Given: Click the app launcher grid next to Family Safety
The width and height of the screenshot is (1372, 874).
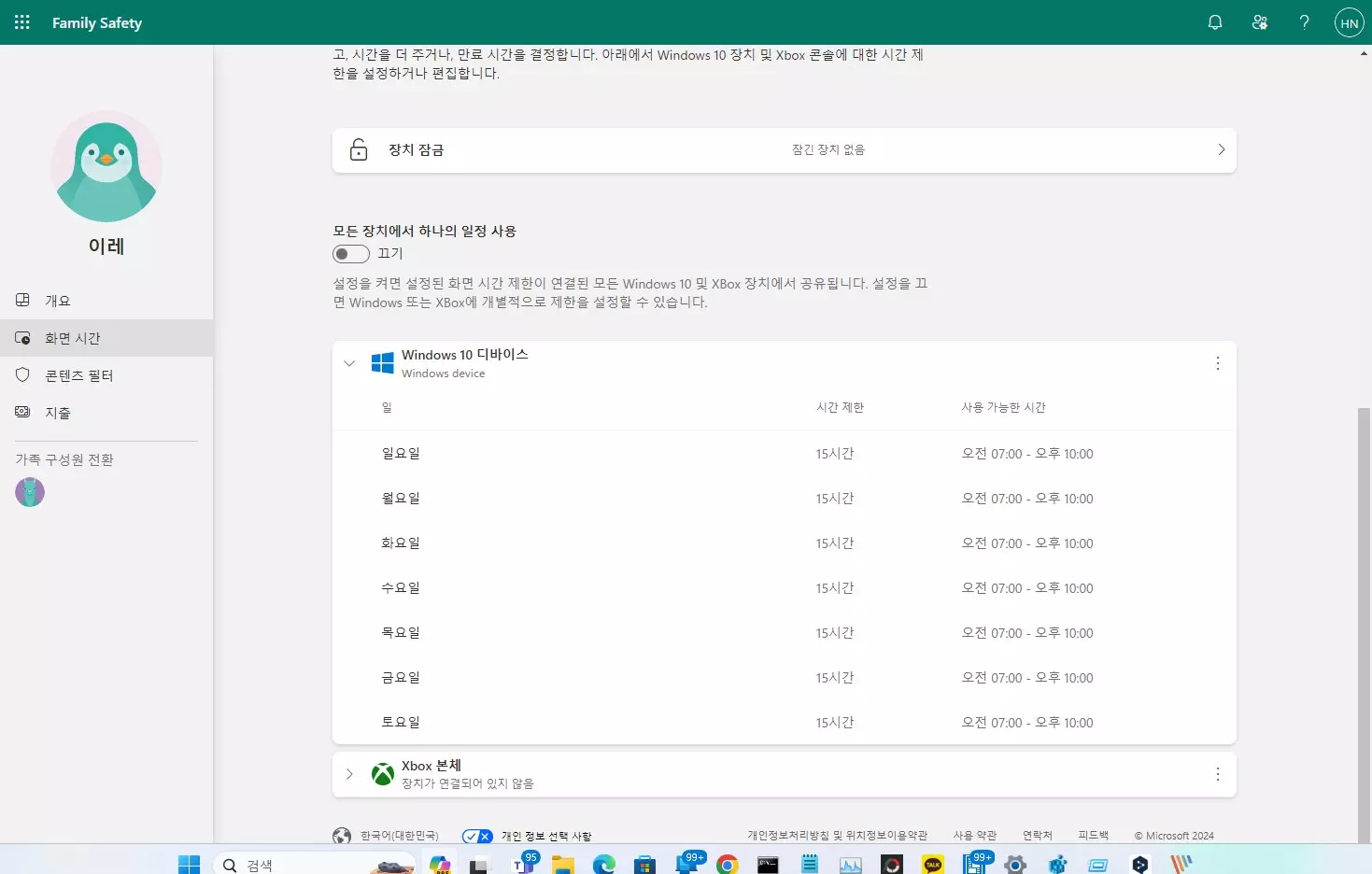Looking at the screenshot, I should click(x=21, y=21).
